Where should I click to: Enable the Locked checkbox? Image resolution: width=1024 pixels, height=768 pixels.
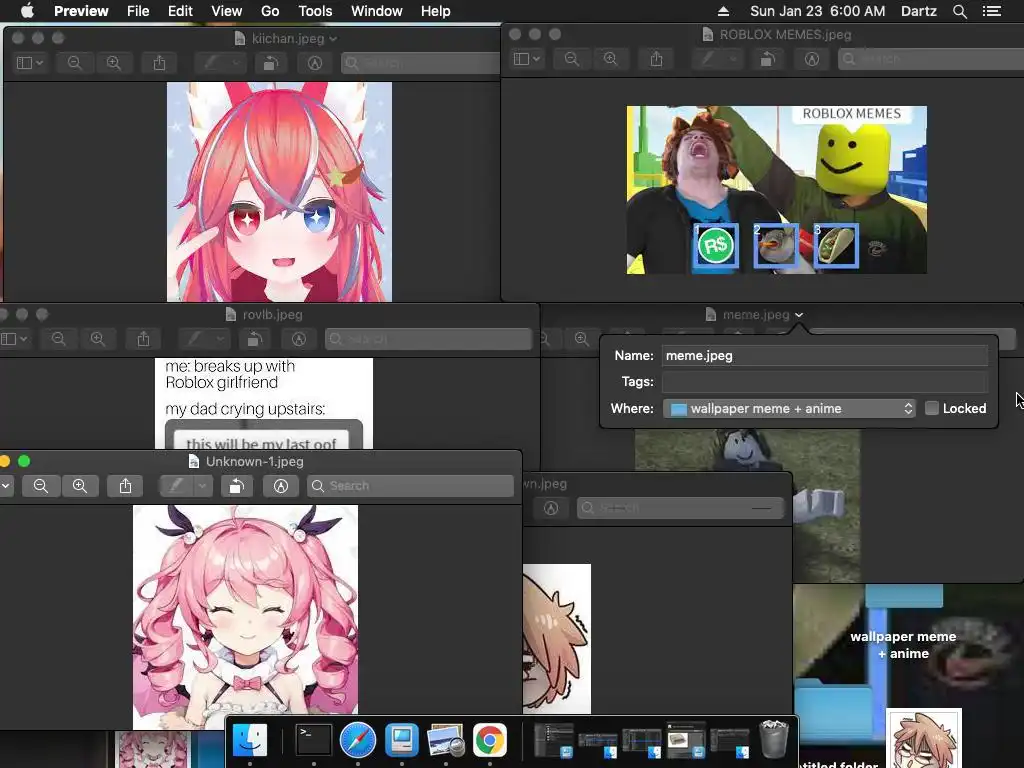pos(932,408)
